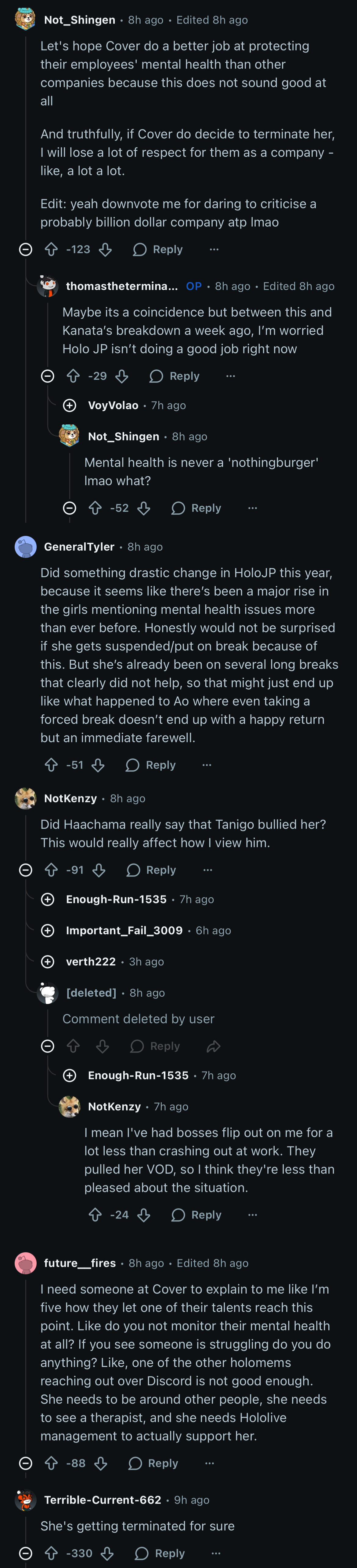357x1568 pixels.
Task: Expand collapsed verth222 comment
Action: tap(47, 962)
